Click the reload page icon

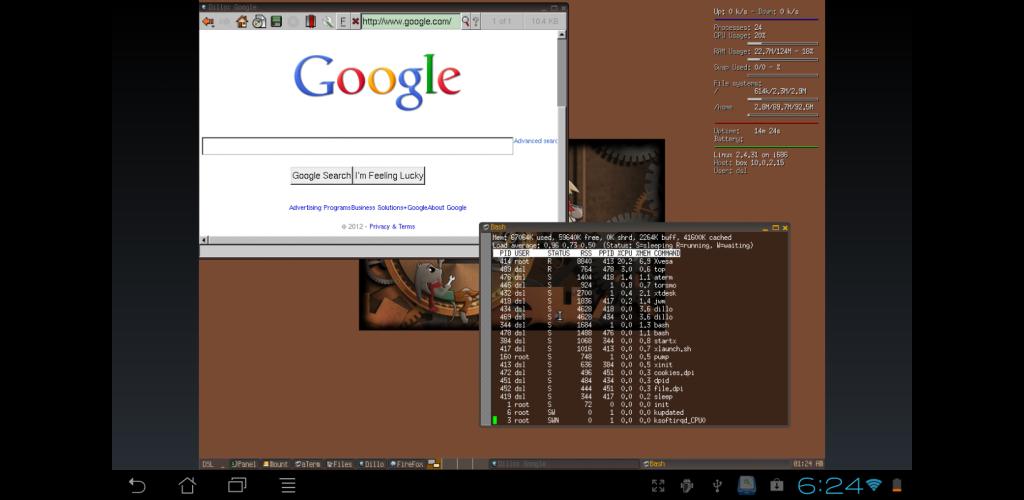(x=259, y=21)
